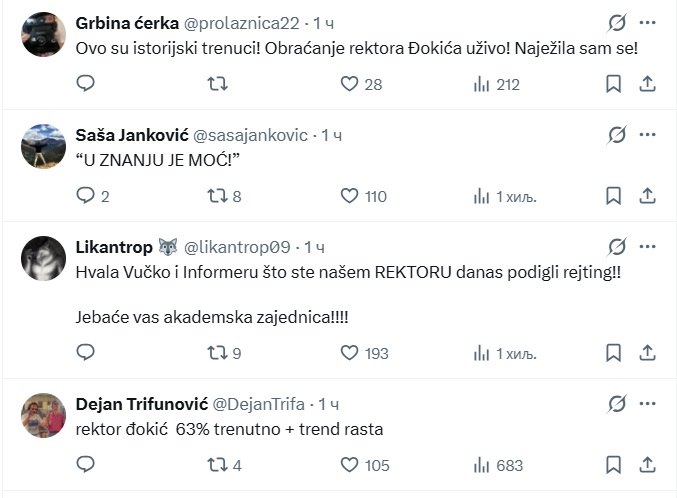Open more options on Grbina ćerka's tweet
Image resolution: width=677 pixels, height=498 pixels.
(x=648, y=22)
